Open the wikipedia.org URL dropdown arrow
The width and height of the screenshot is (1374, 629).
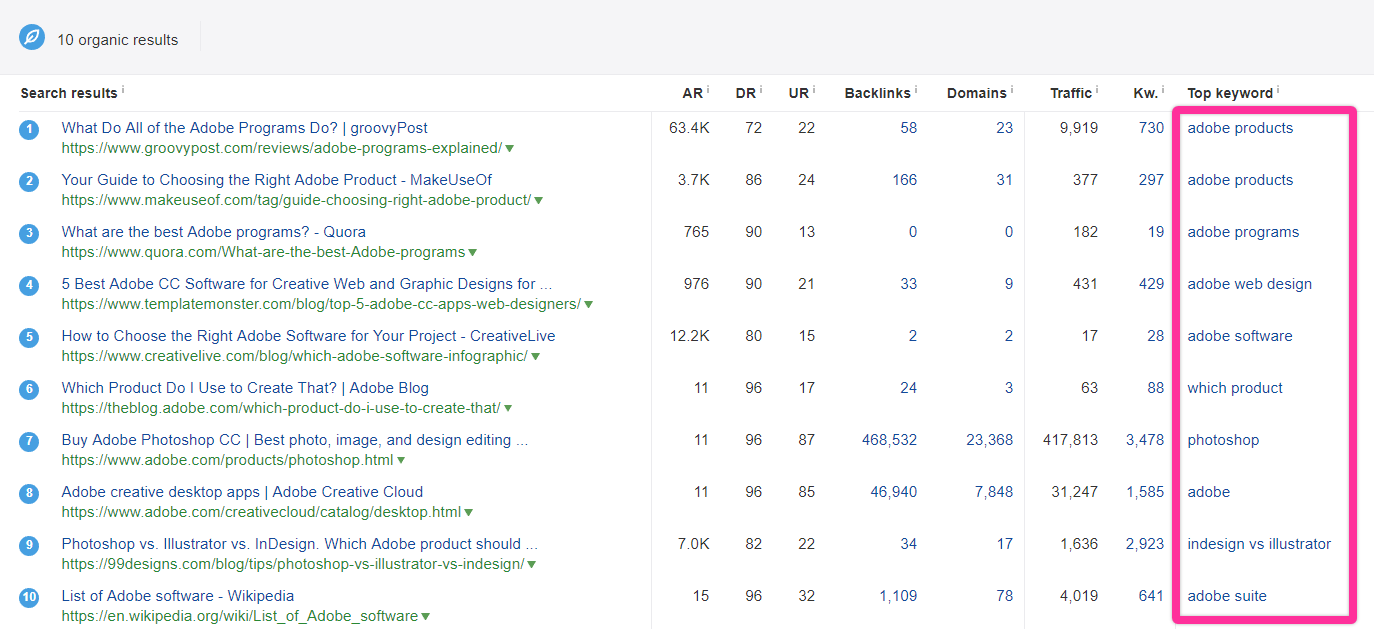click(x=426, y=617)
